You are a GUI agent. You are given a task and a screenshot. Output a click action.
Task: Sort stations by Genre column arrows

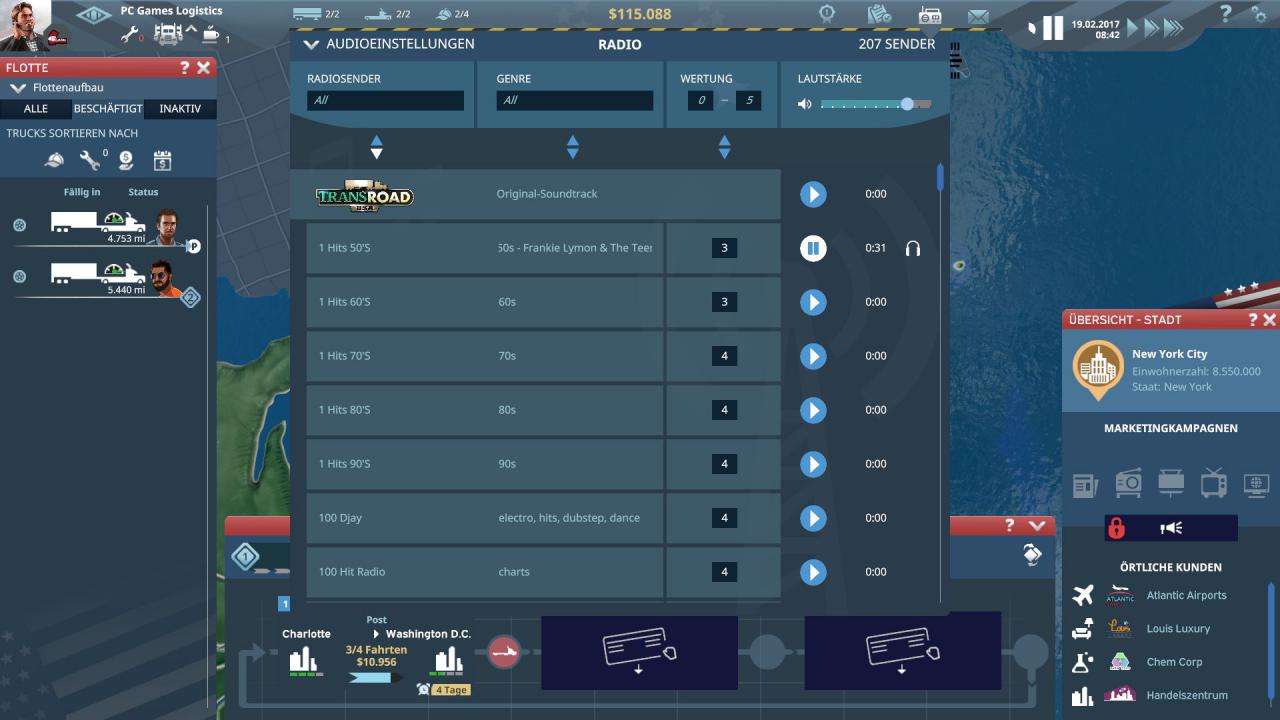(572, 148)
